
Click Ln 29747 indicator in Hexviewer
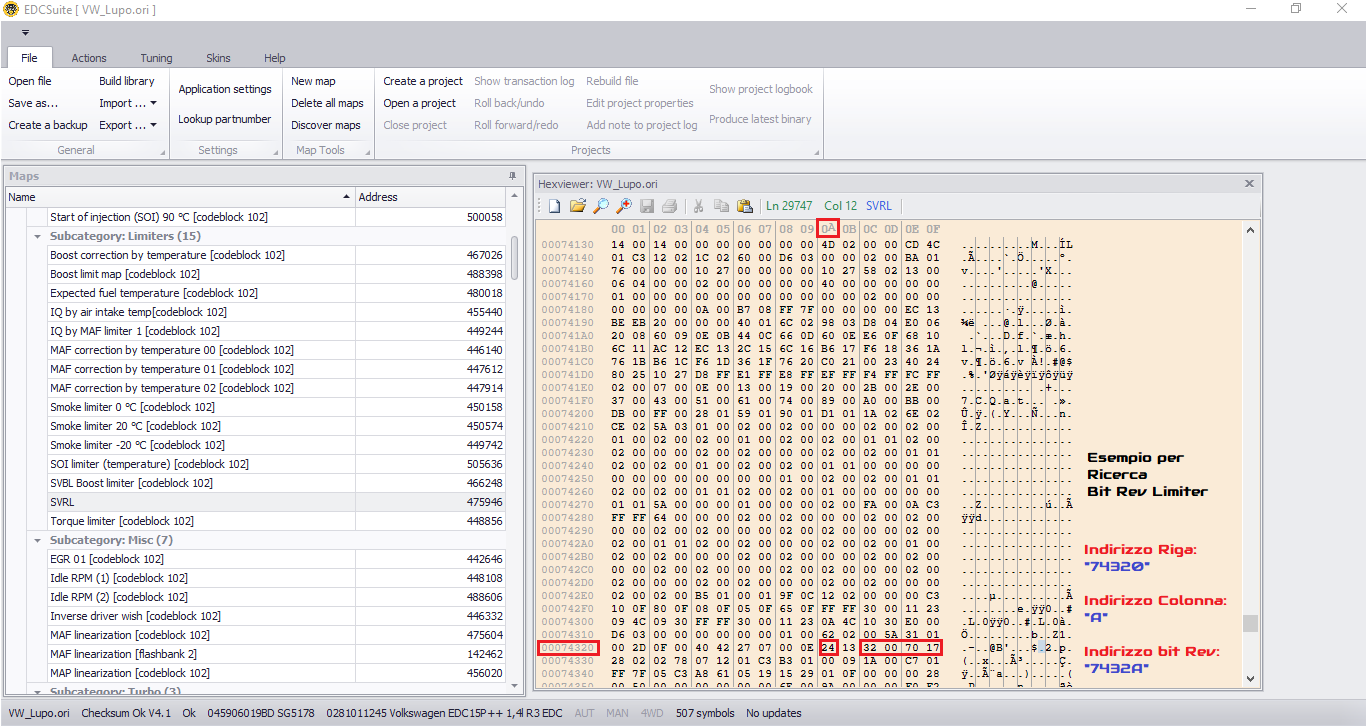(x=789, y=206)
